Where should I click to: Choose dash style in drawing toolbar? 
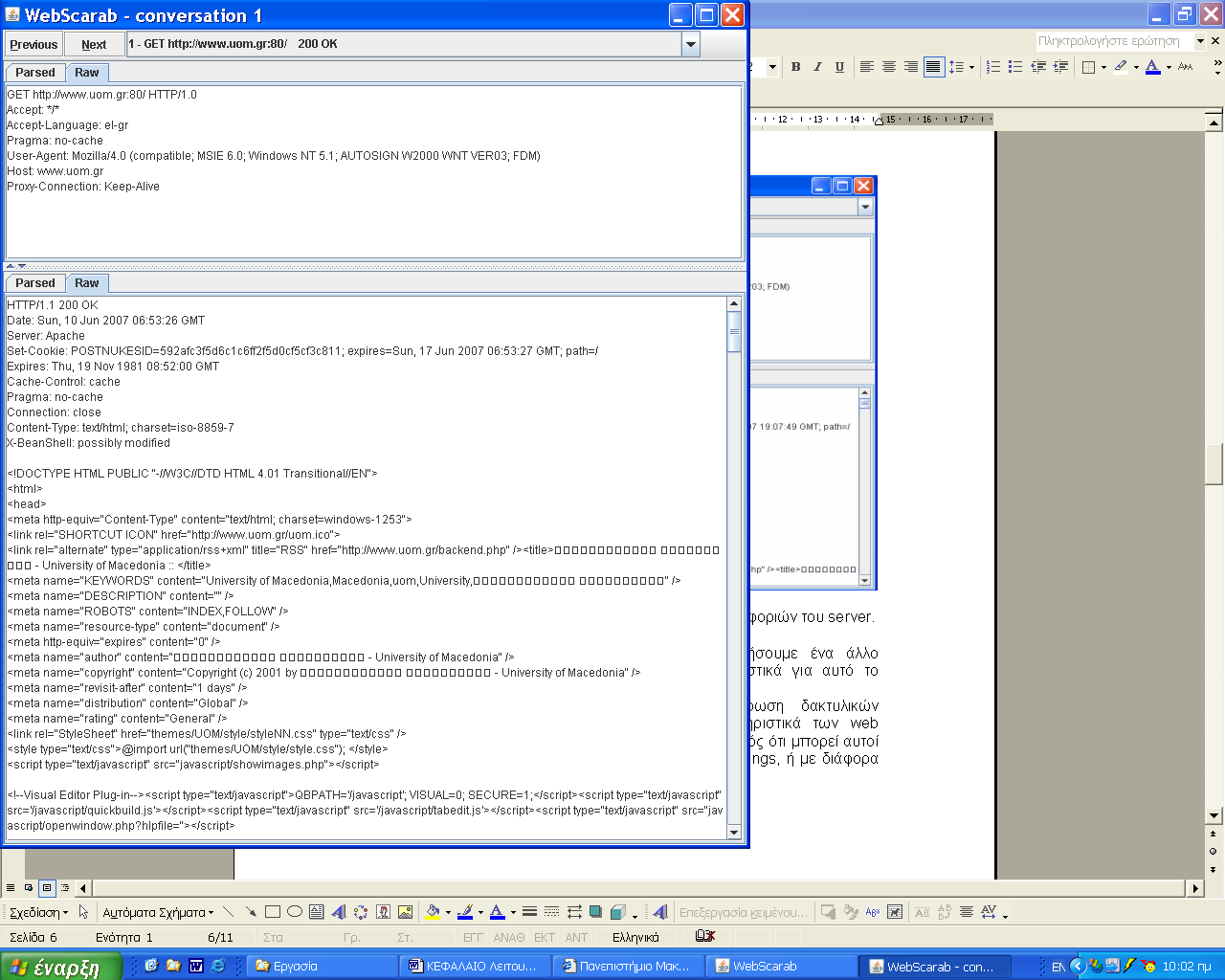click(x=551, y=912)
